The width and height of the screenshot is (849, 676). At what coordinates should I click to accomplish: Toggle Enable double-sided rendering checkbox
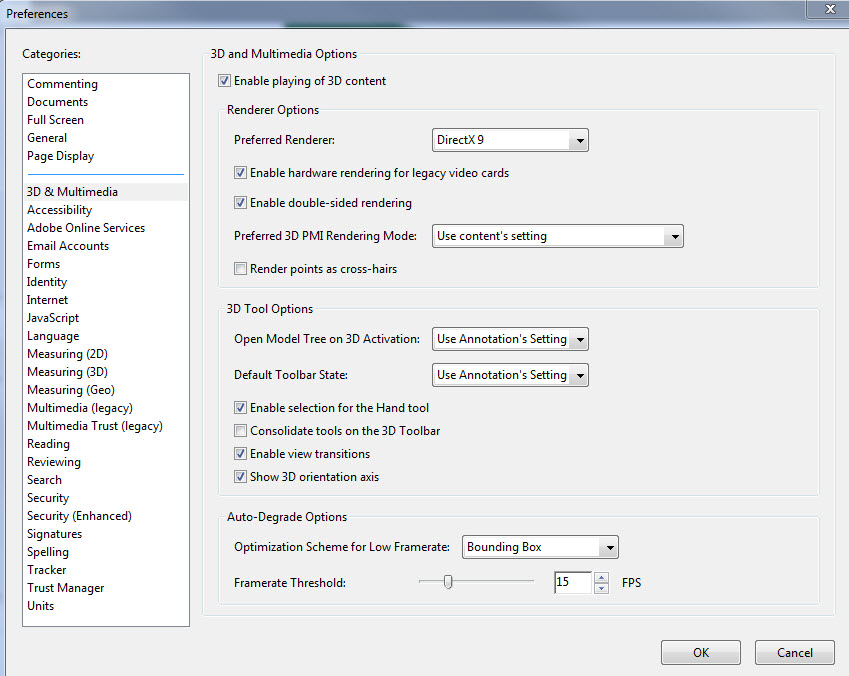(x=240, y=203)
